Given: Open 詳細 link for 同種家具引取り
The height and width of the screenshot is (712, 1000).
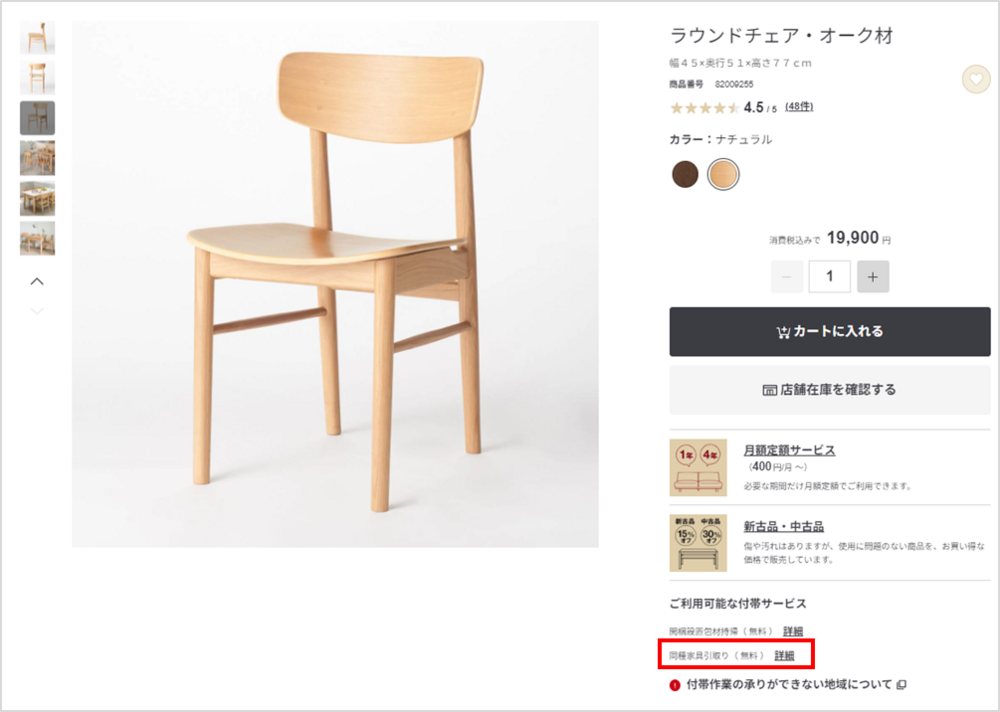Looking at the screenshot, I should click(784, 656).
